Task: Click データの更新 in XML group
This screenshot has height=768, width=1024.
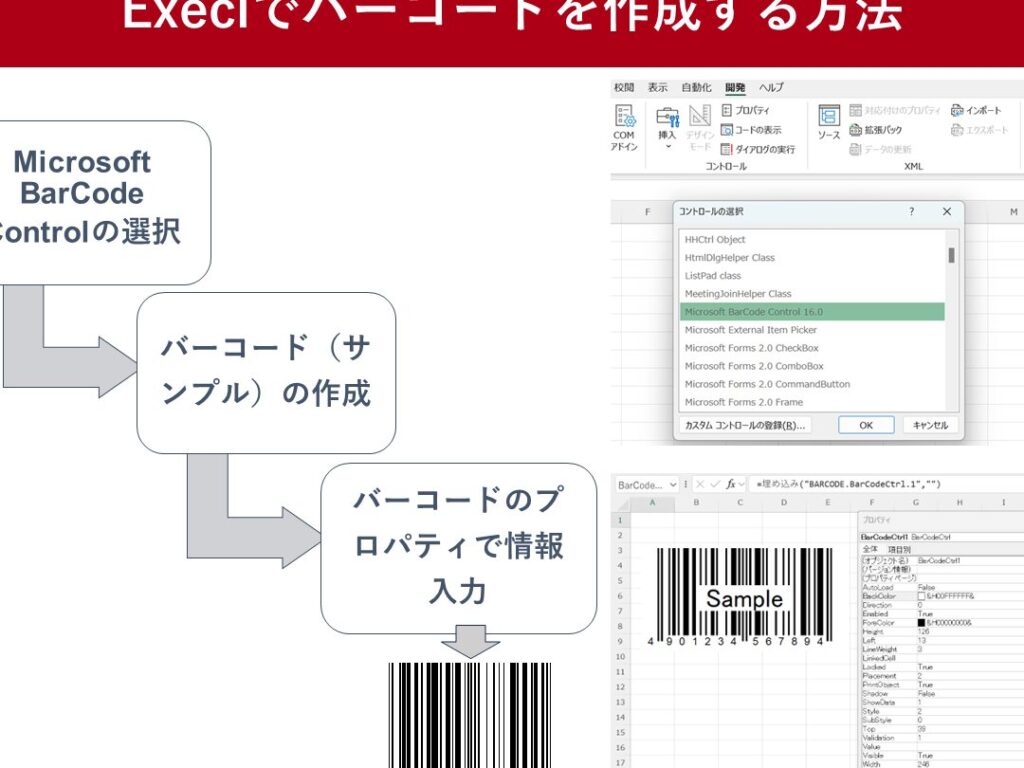Action: 880,150
